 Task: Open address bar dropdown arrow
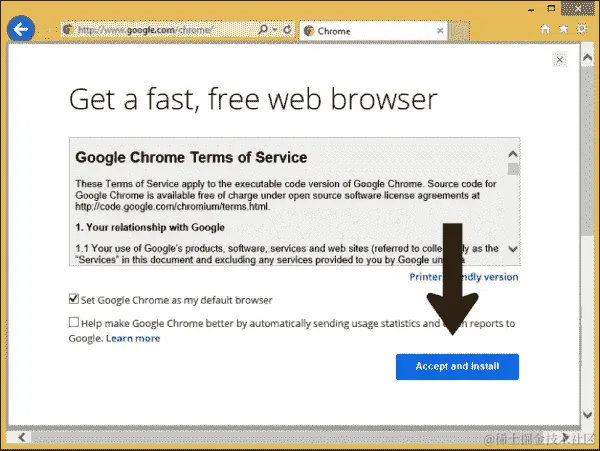[x=275, y=29]
